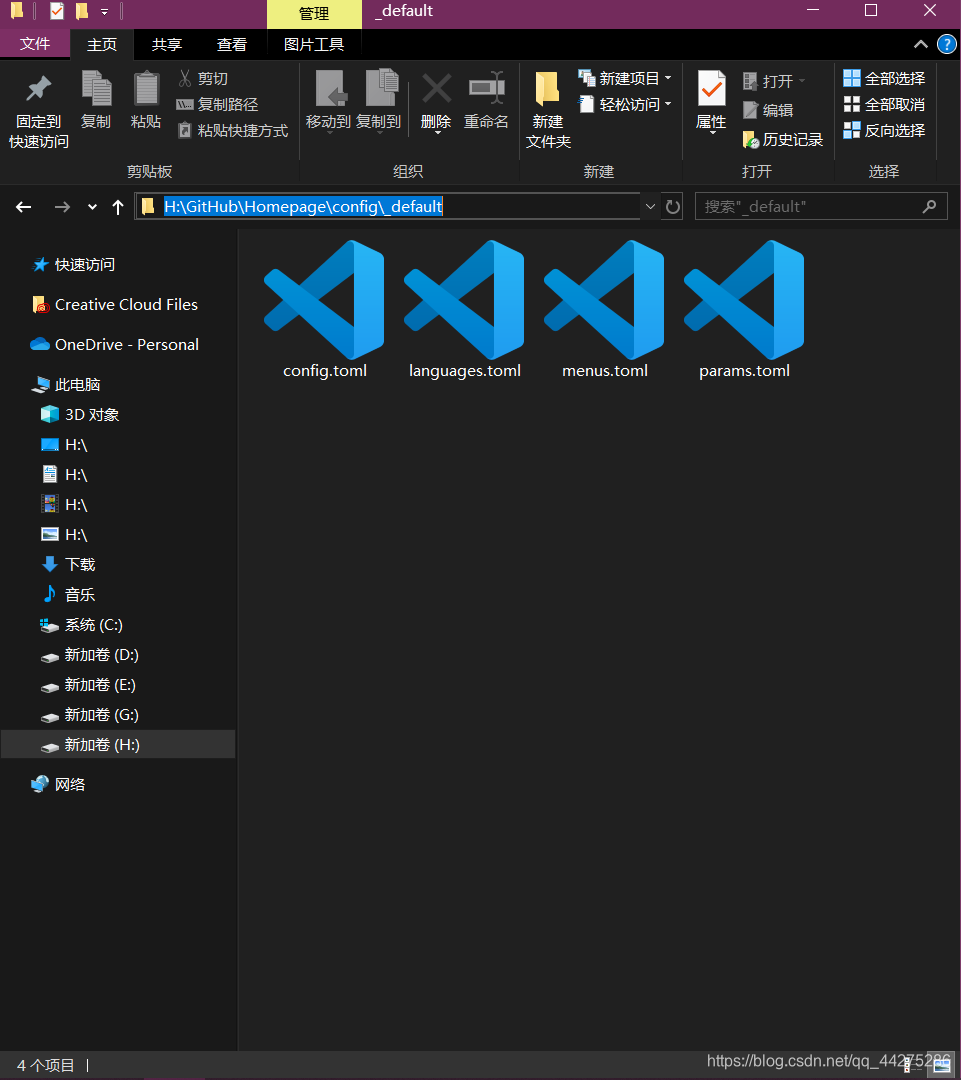Image resolution: width=961 pixels, height=1080 pixels.
Task: Open the New item (新建项目) dropdown
Action: 625,79
